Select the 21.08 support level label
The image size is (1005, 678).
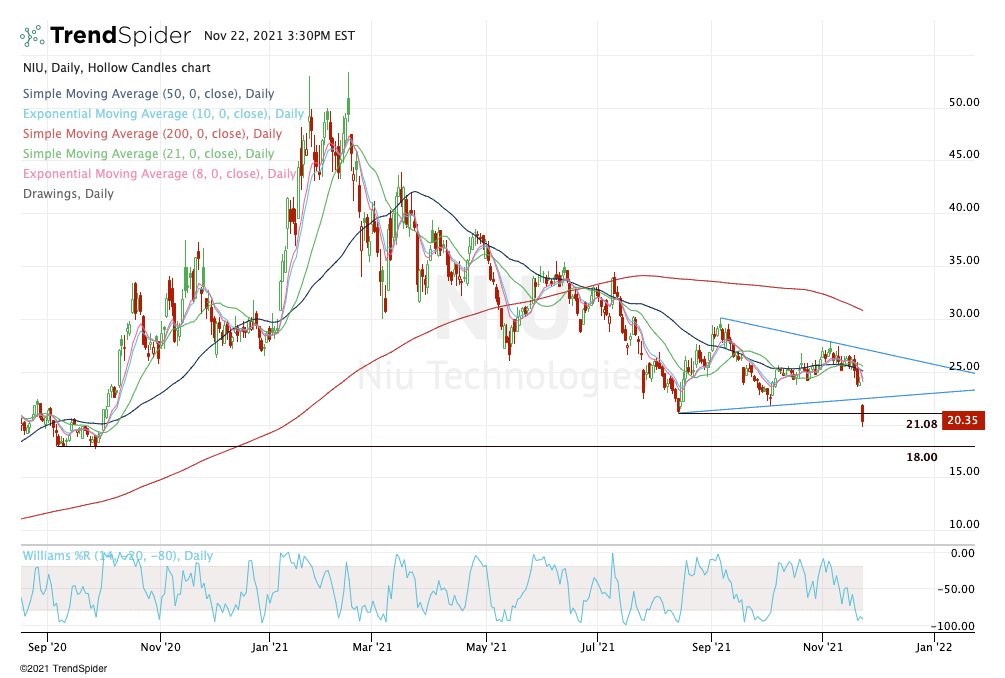pyautogui.click(x=921, y=425)
